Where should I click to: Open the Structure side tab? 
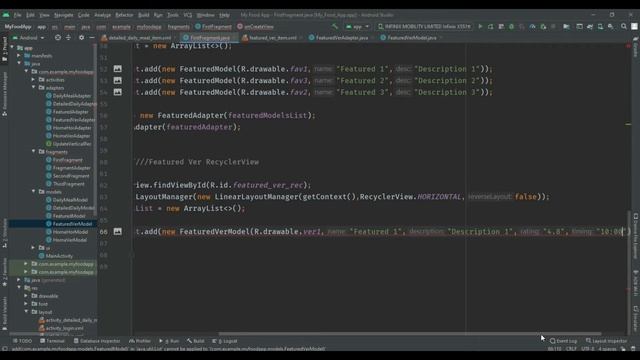[x=4, y=233]
